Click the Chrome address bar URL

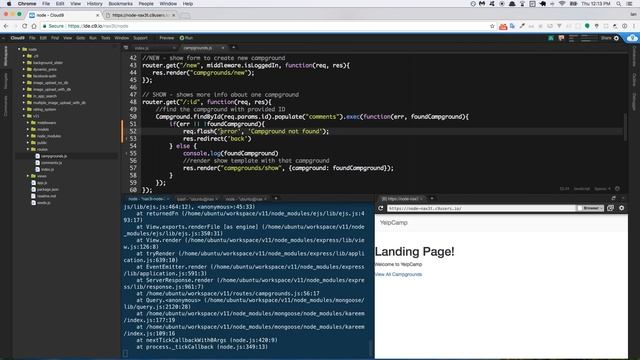[98, 26]
